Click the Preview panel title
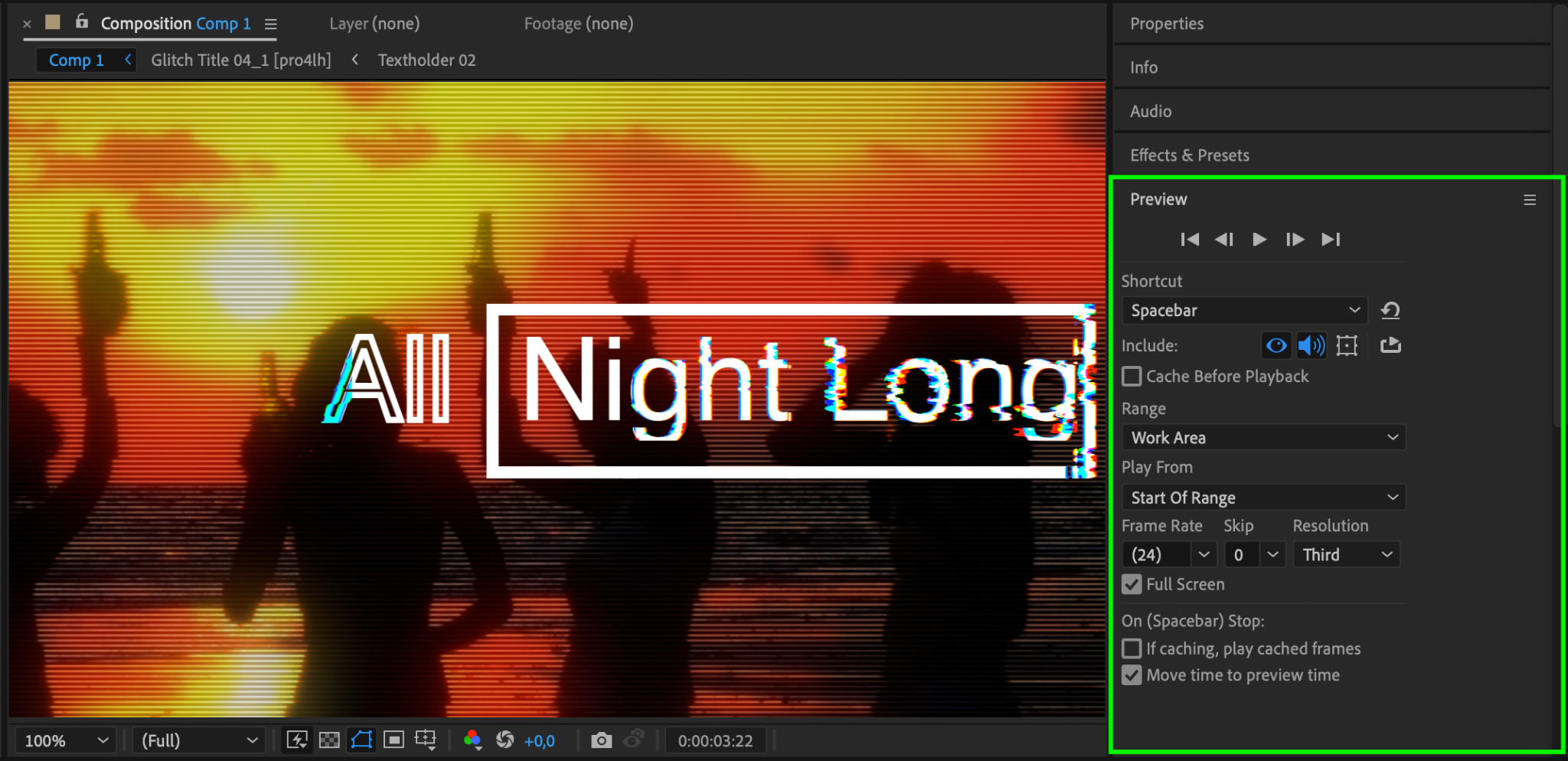 1158,199
